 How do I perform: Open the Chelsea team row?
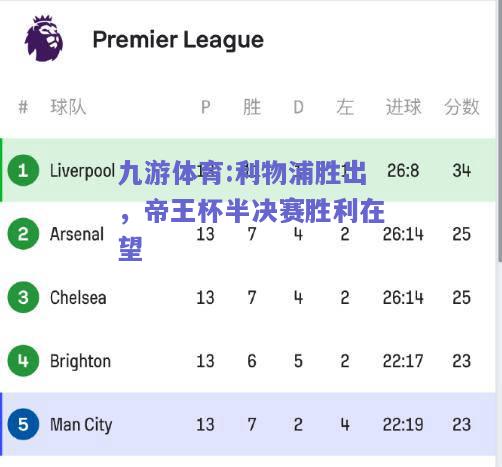click(248, 297)
